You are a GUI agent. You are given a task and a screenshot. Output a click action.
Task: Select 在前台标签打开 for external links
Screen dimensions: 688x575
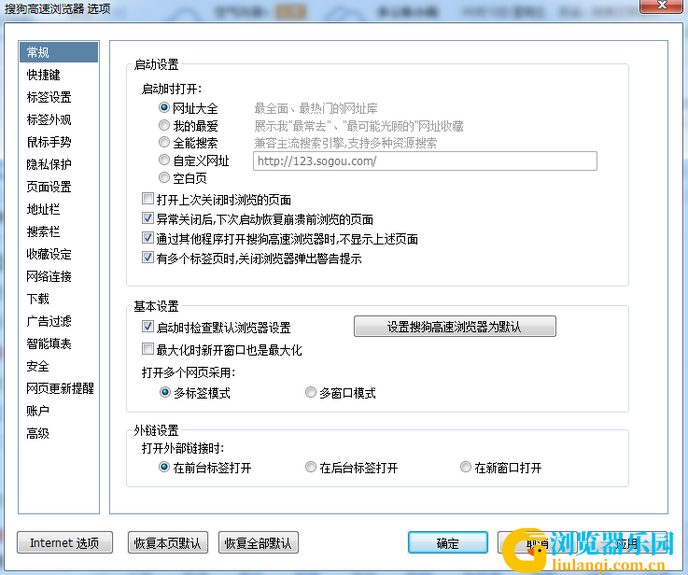click(164, 467)
